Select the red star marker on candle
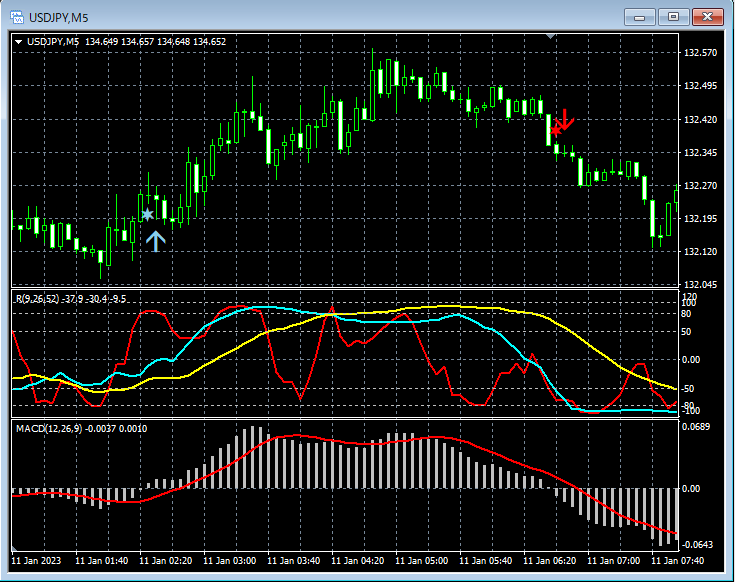Viewport: 736px width, 582px height. tap(556, 130)
